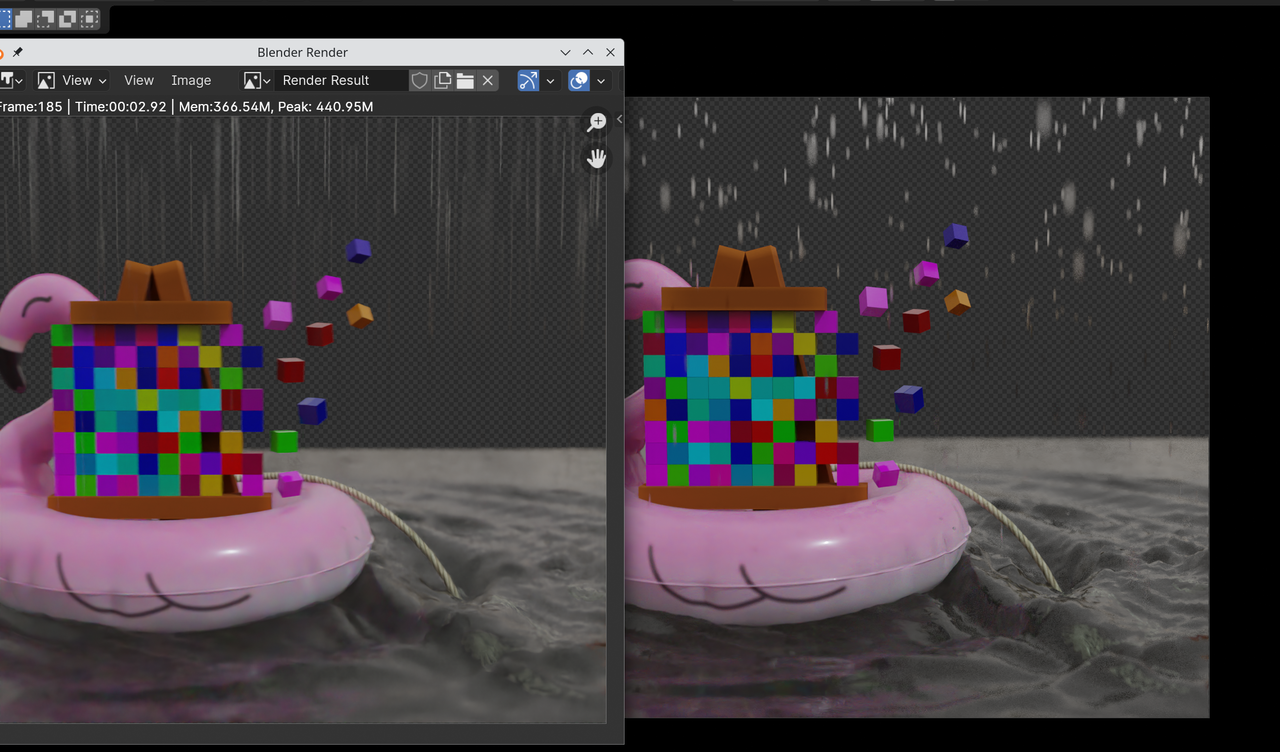This screenshot has height=752, width=1280.
Task: Click the zoom magnifier gizmo
Action: pyautogui.click(x=597, y=122)
